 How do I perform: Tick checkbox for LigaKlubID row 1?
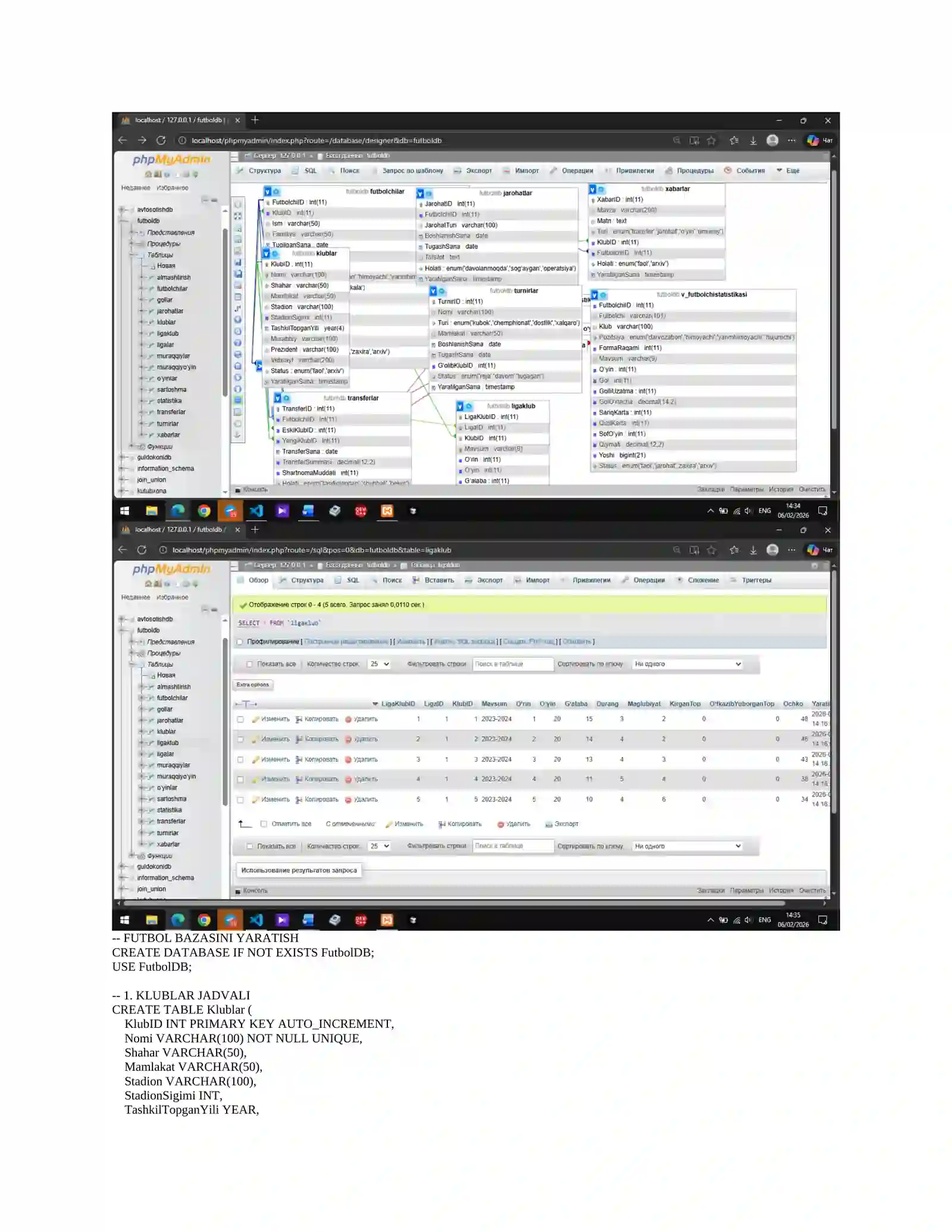pyautogui.click(x=240, y=720)
